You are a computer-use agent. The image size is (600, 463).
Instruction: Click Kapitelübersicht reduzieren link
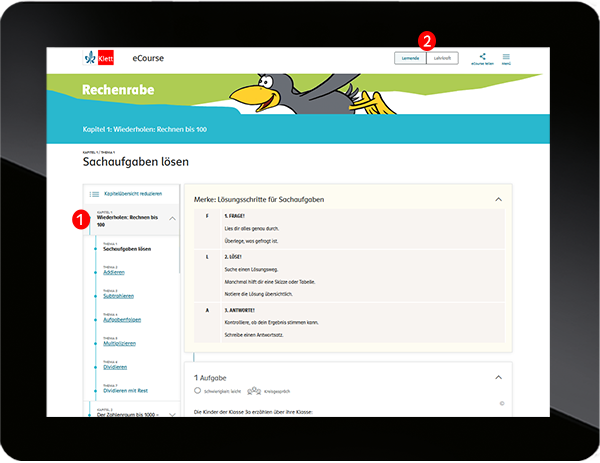tap(133, 194)
